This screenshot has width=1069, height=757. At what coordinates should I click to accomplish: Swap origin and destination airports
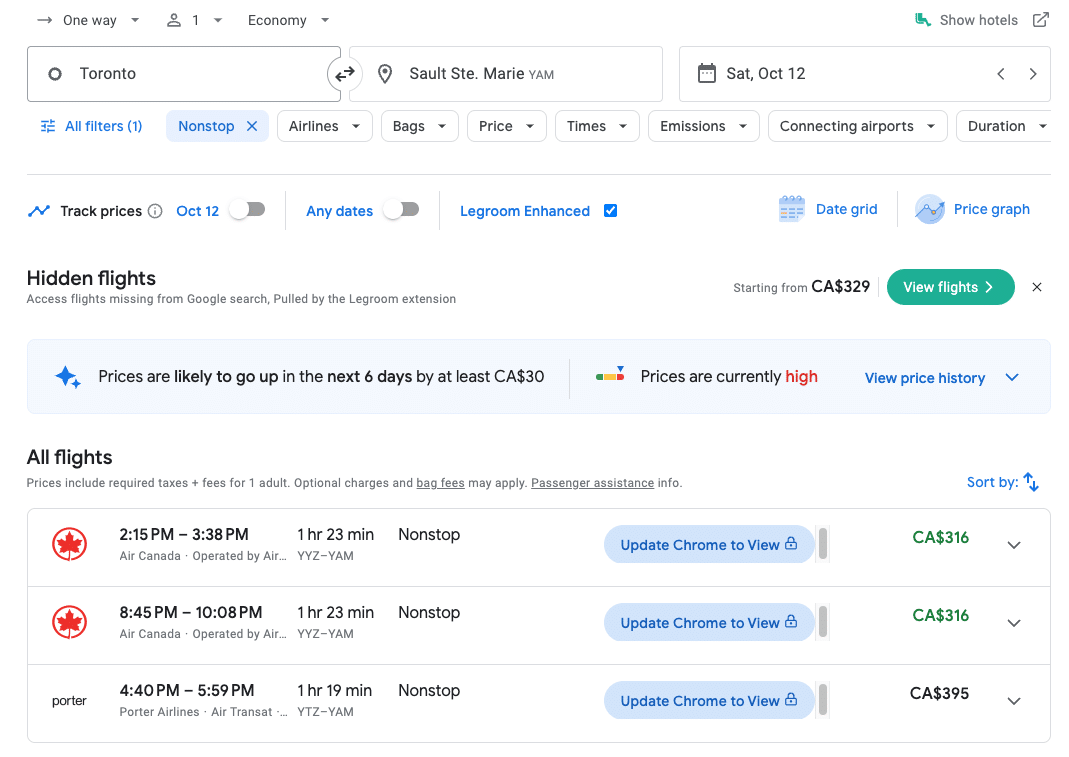[344, 74]
